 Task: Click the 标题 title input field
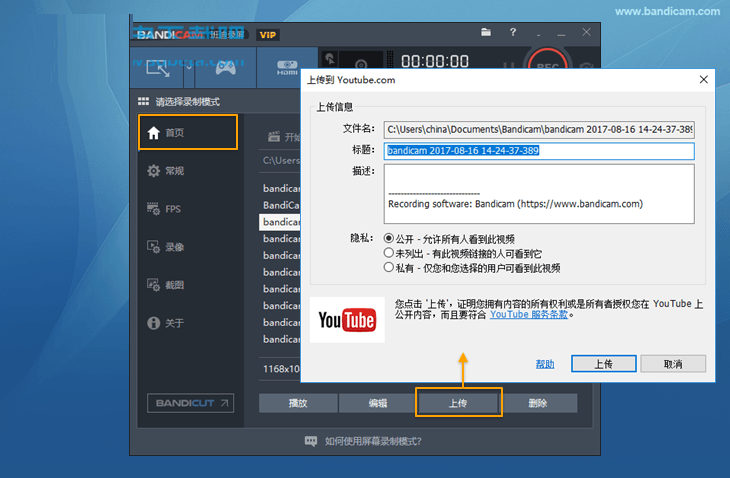[x=539, y=151]
